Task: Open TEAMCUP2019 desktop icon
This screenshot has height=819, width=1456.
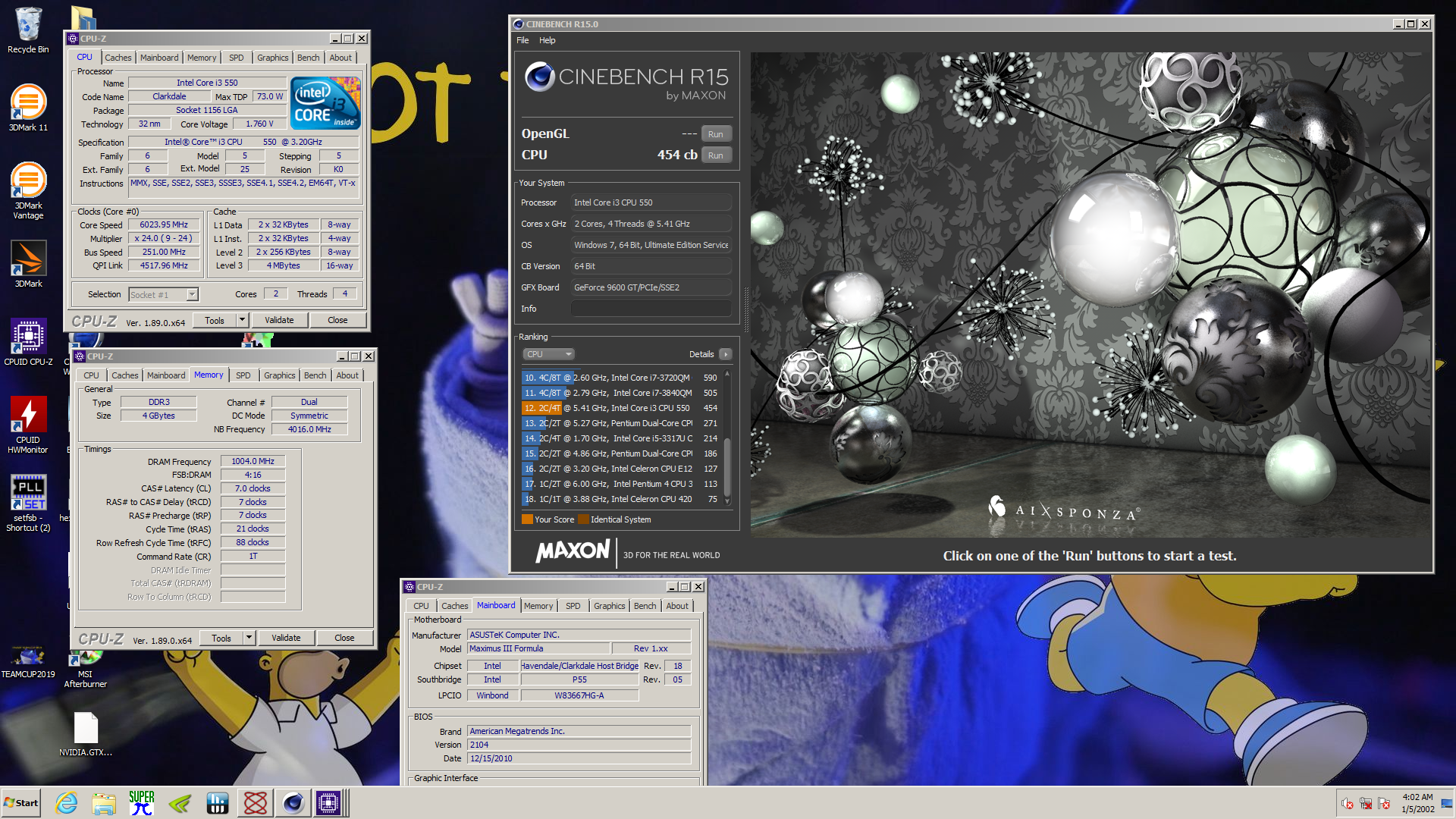Action: tap(28, 661)
